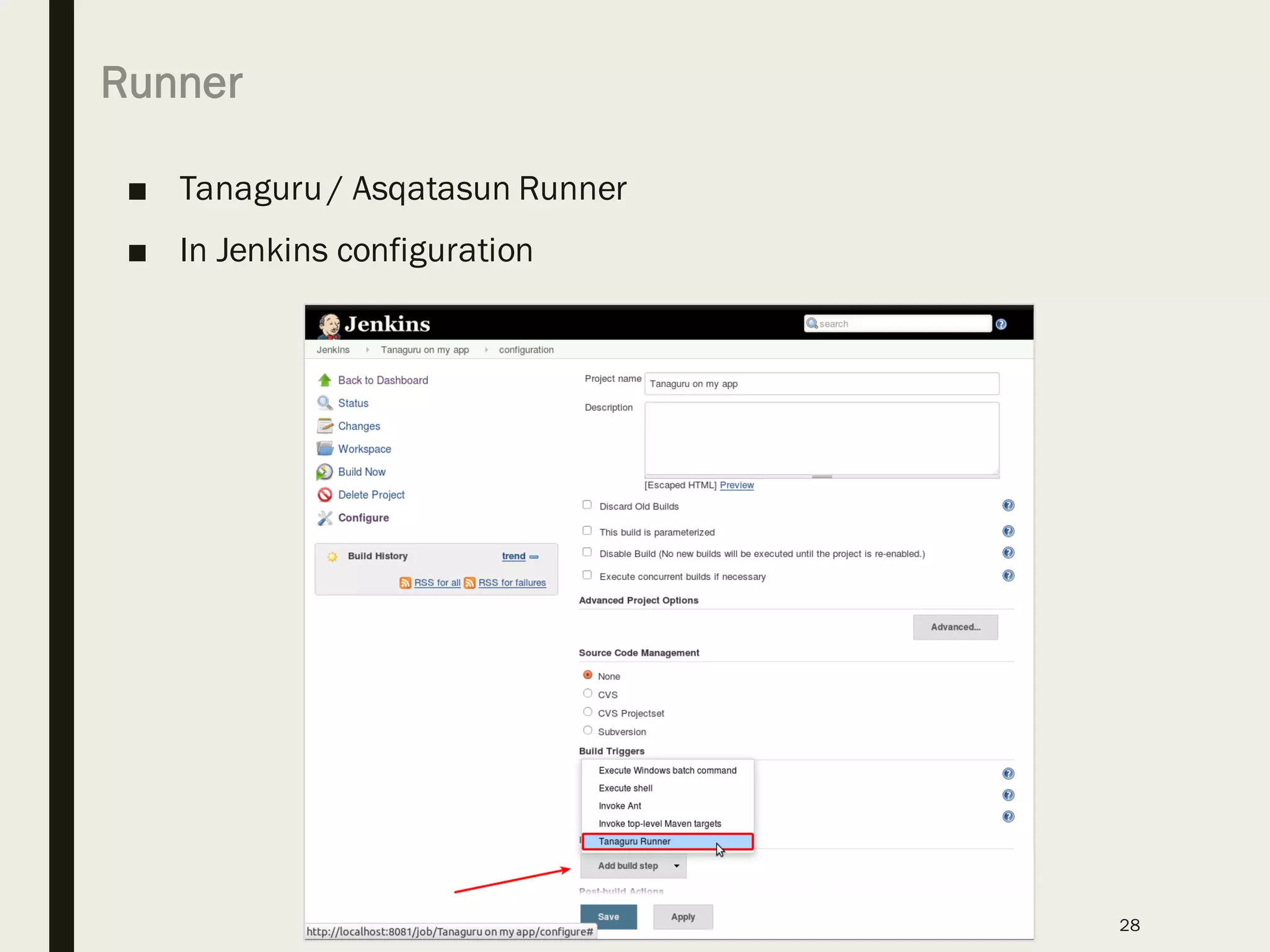Screen dimensions: 1270x952
Task: Open the Workspace link
Action: pos(365,449)
